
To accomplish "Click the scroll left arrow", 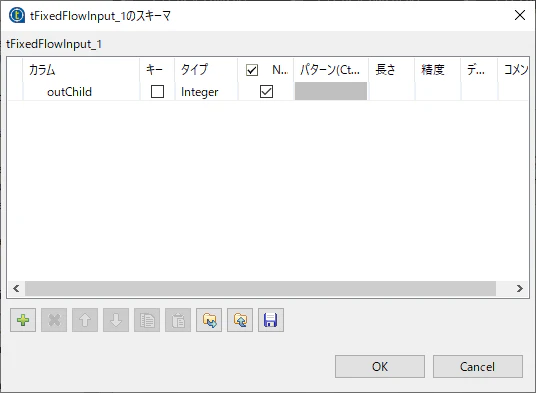I will coord(16,289).
